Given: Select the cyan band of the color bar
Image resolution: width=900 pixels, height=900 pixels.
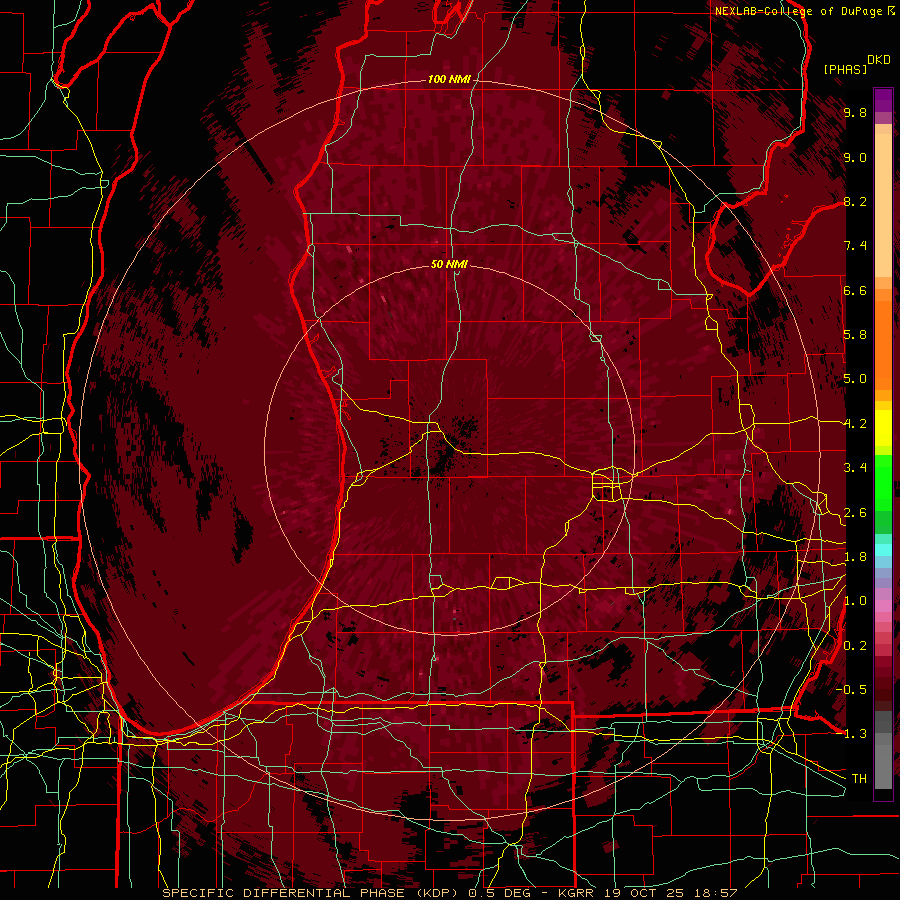Looking at the screenshot, I should tap(883, 549).
